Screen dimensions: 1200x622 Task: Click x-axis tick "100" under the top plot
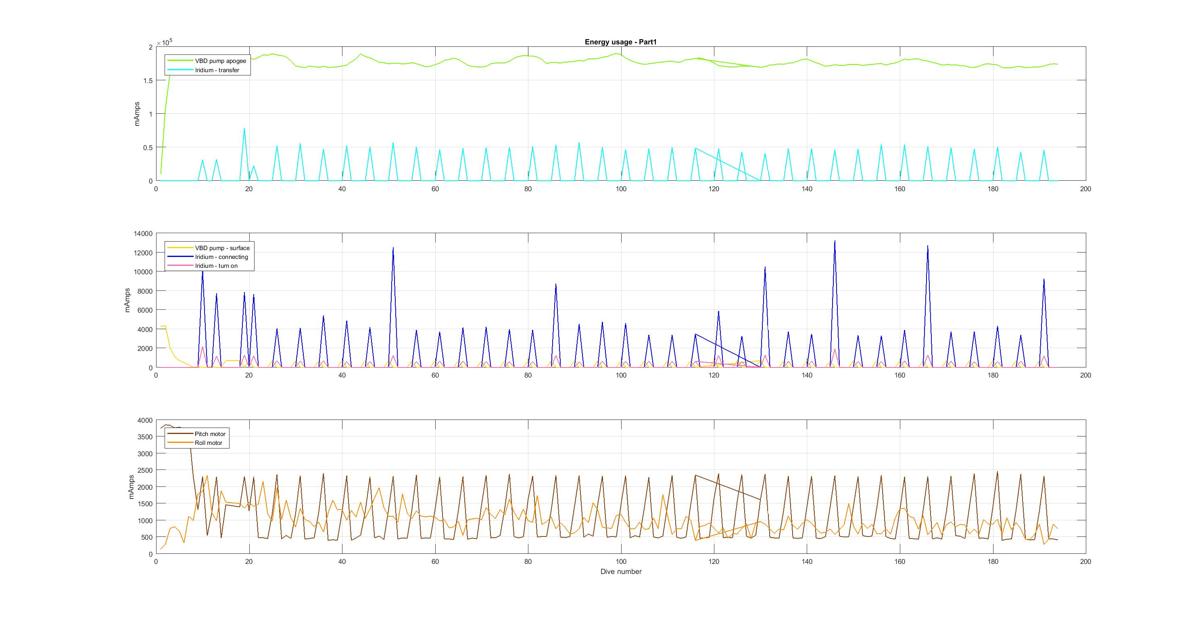[621, 189]
